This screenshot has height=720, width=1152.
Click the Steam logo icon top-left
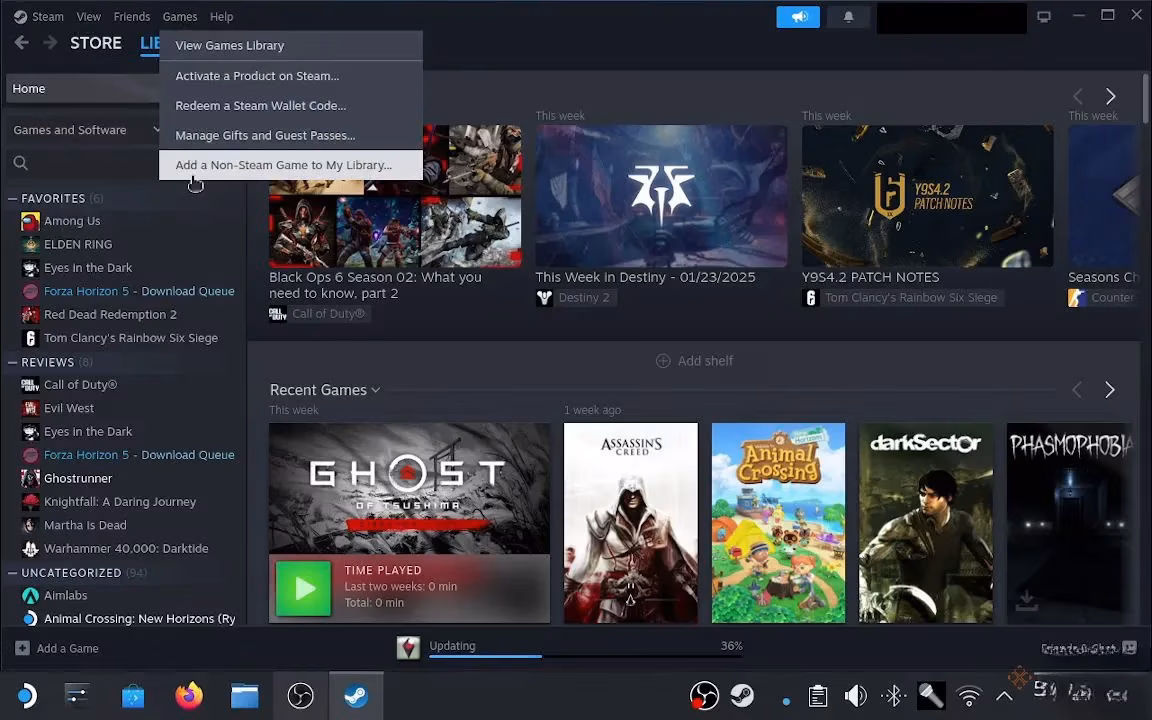click(20, 16)
